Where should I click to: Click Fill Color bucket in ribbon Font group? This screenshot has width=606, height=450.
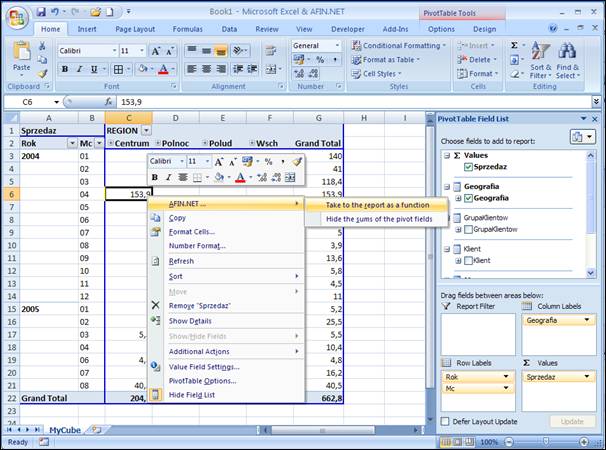click(x=143, y=69)
